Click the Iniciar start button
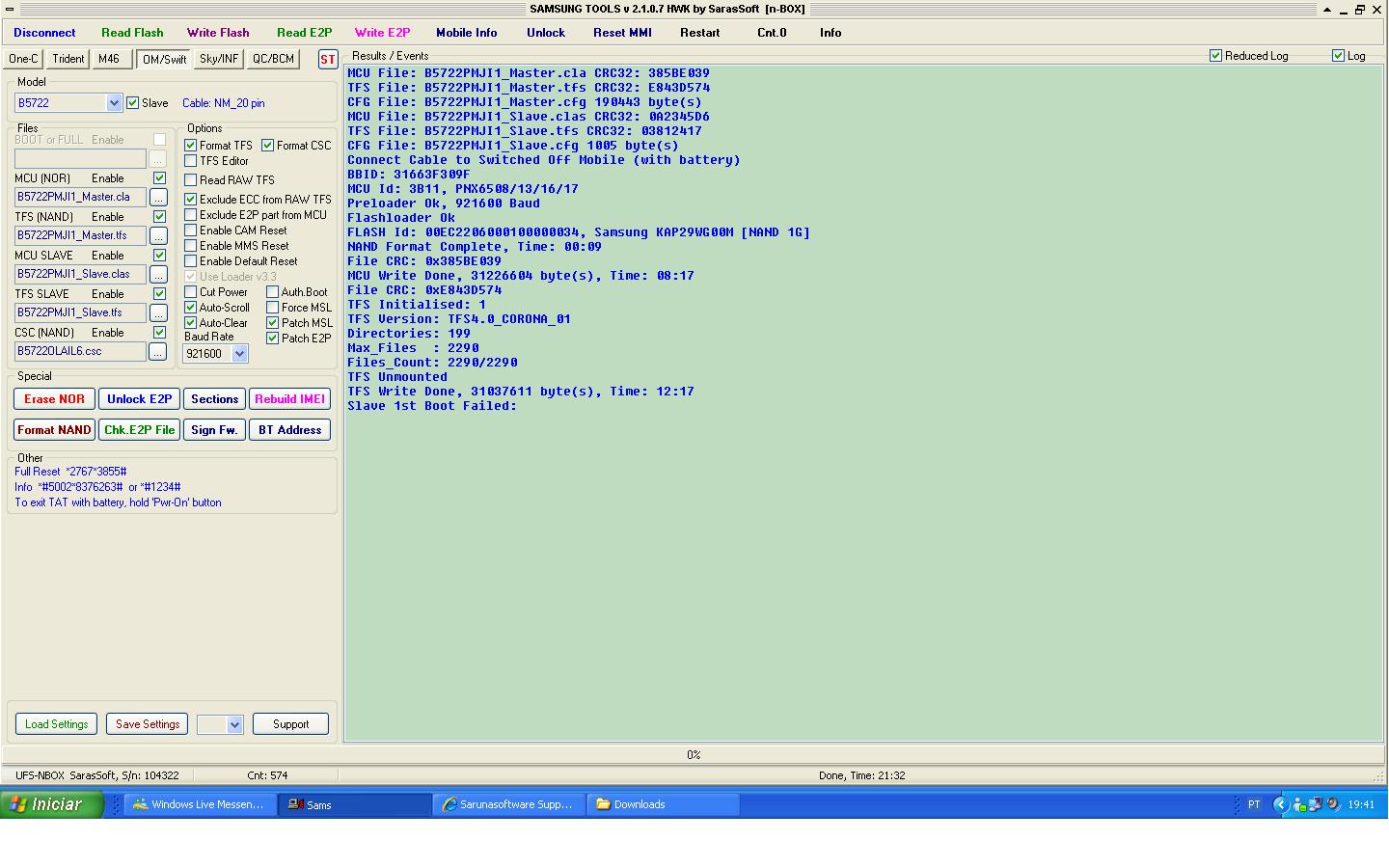This screenshot has height=868, width=1389. pos(52,804)
